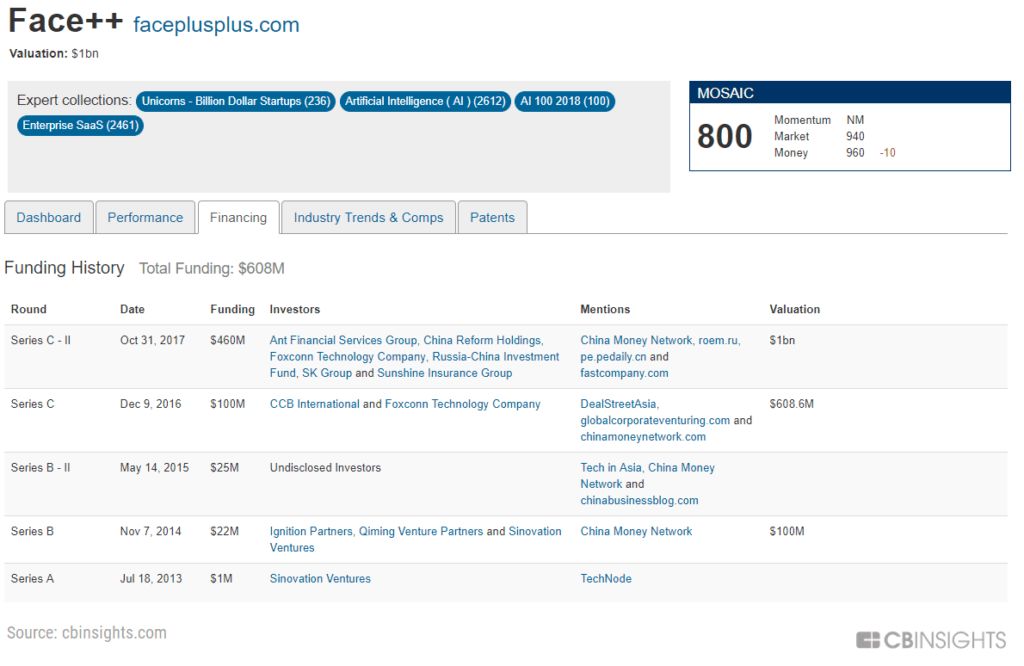Open chinamoneynetwork.com mention link
Viewport: 1024px width, 666px height.
point(643,437)
